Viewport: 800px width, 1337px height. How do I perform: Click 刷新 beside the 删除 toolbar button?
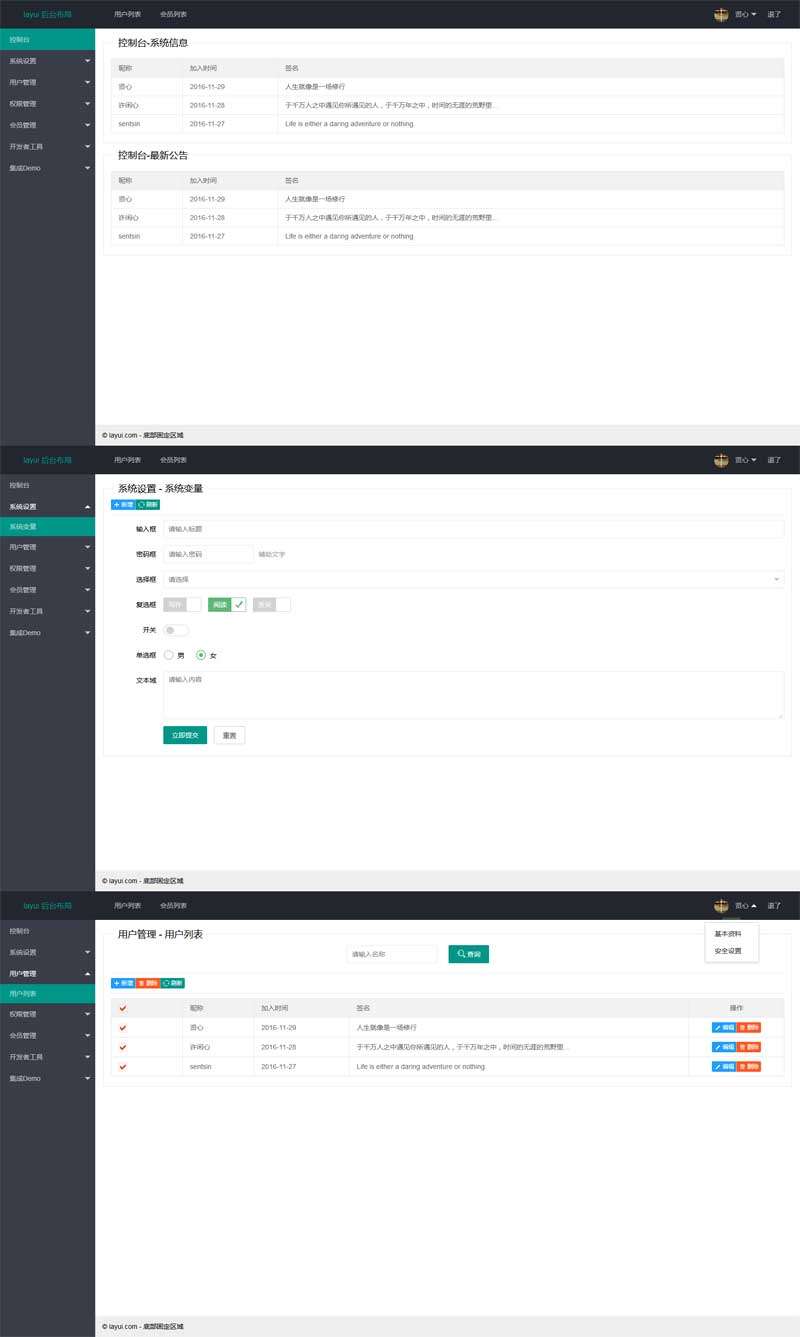coord(173,983)
